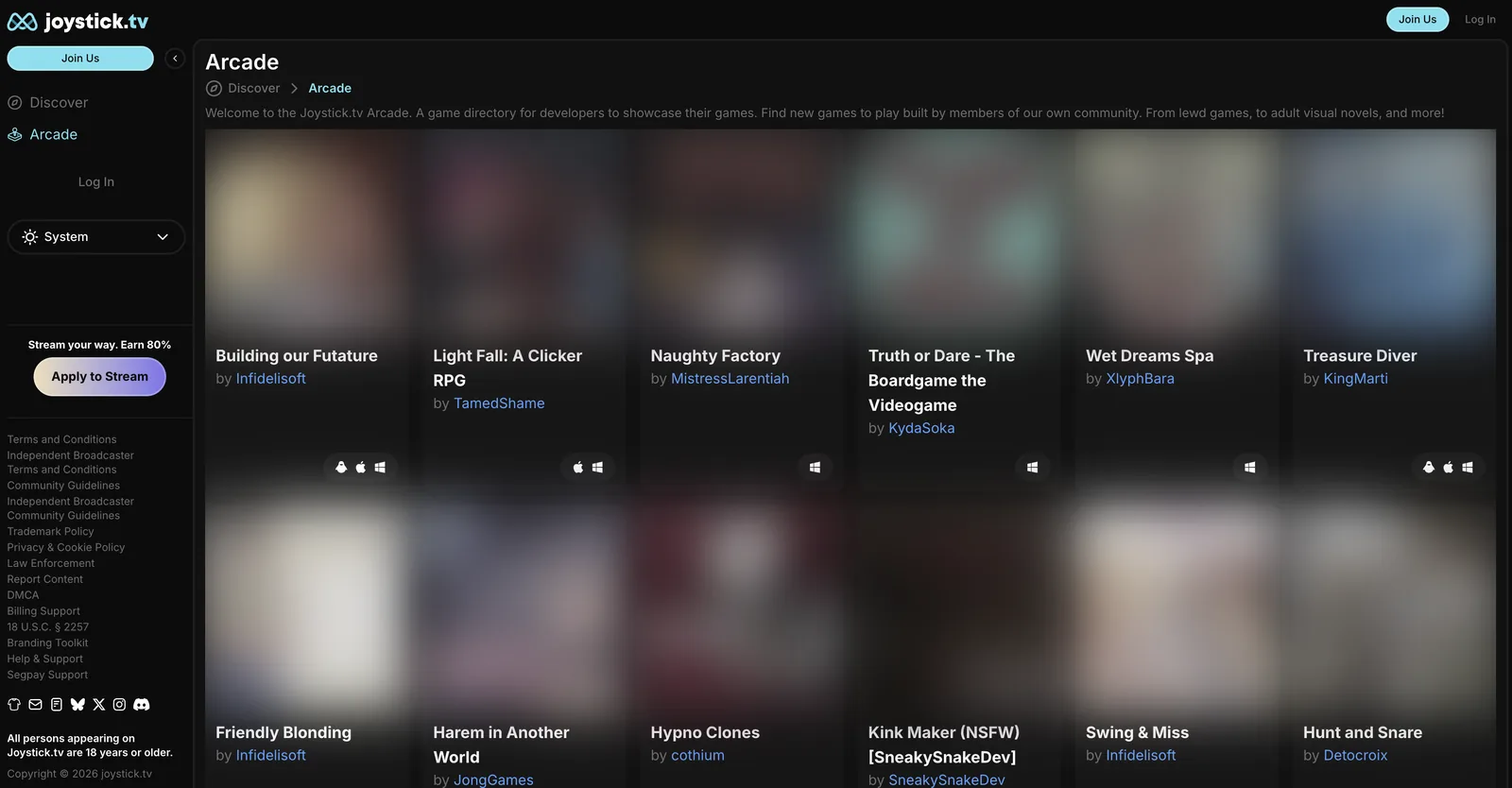Click Linux icon on Treasure Diver card
This screenshot has width=1512, height=788.
[1429, 467]
